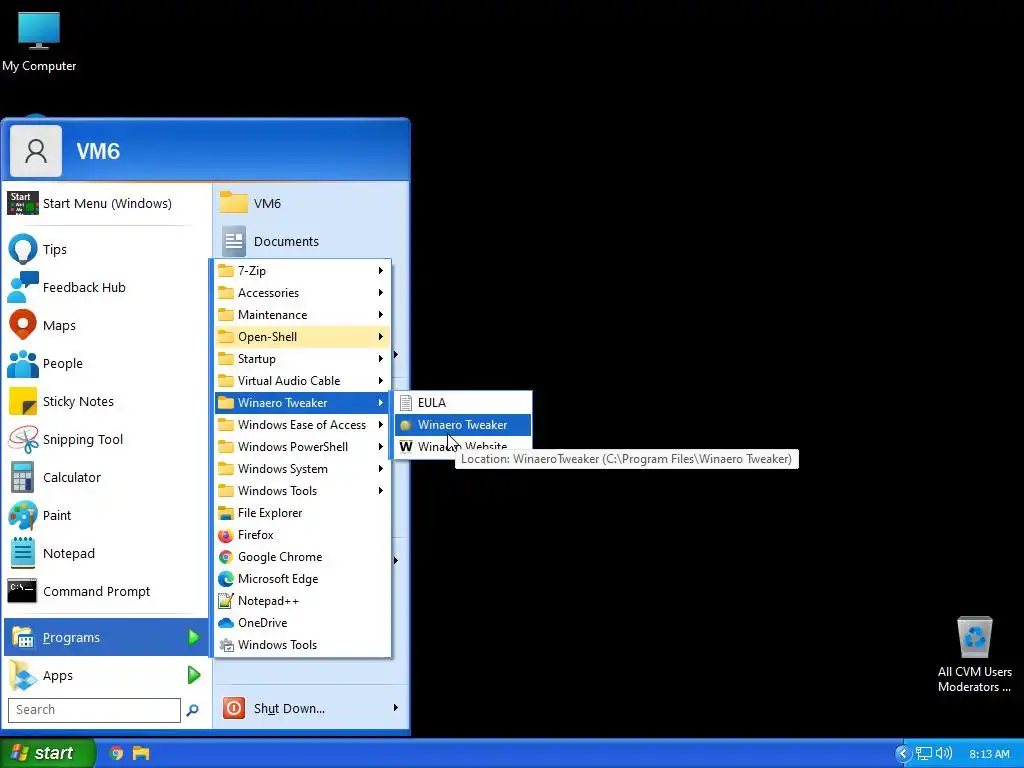Open File Explorer from taskbar
This screenshot has height=768, width=1024.
[x=140, y=753]
